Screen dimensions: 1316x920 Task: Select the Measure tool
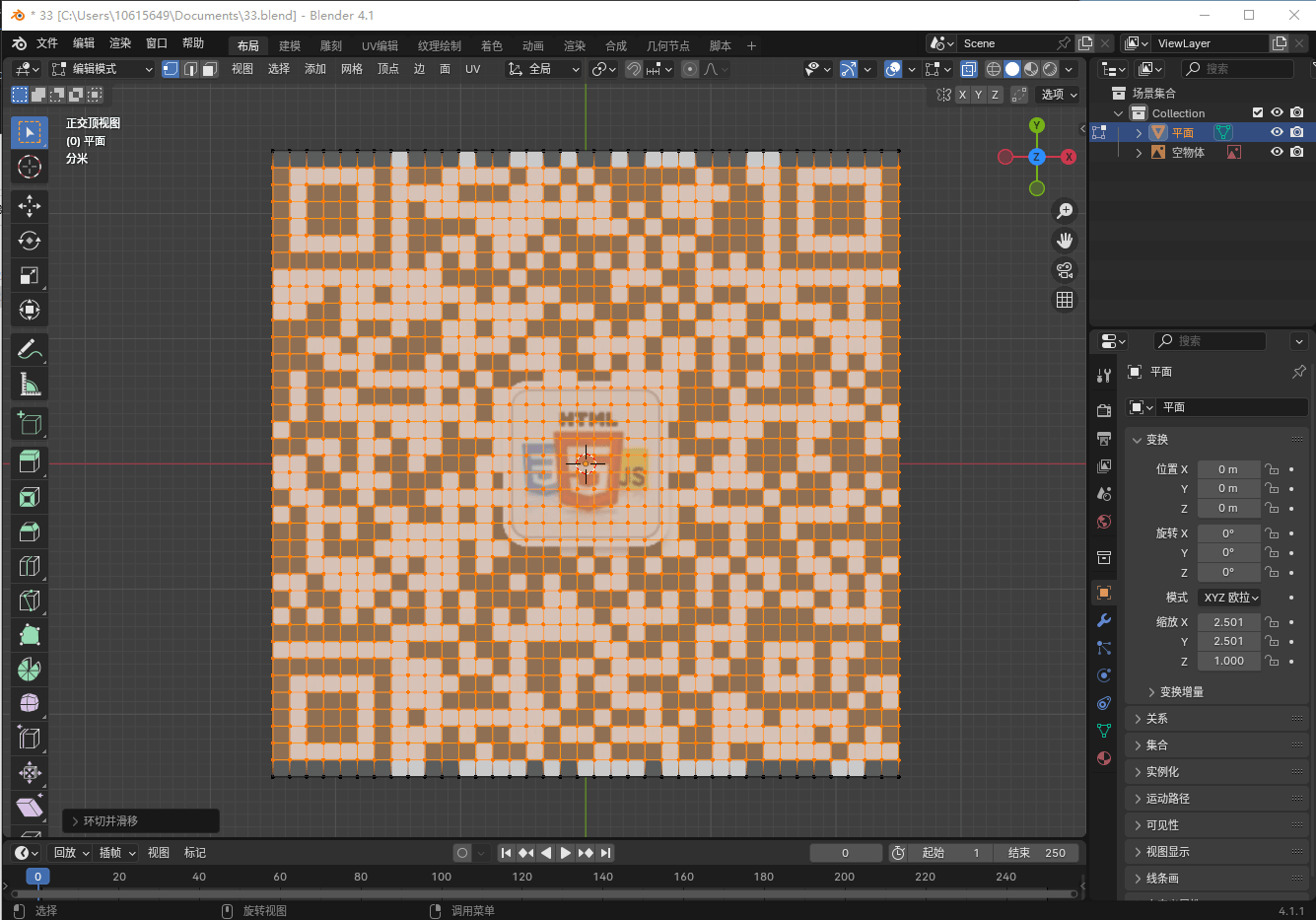tap(30, 385)
